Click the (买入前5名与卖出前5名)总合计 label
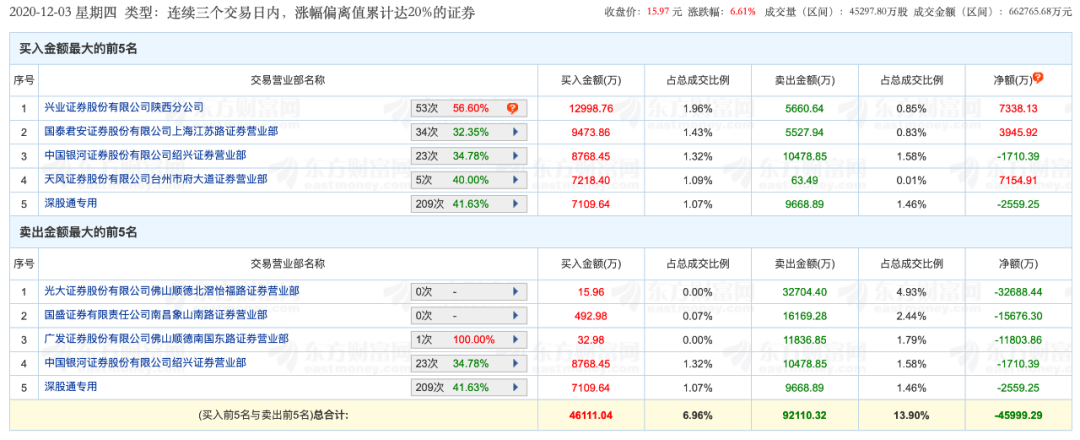Screen dimensions: 1080x440 coord(273,415)
